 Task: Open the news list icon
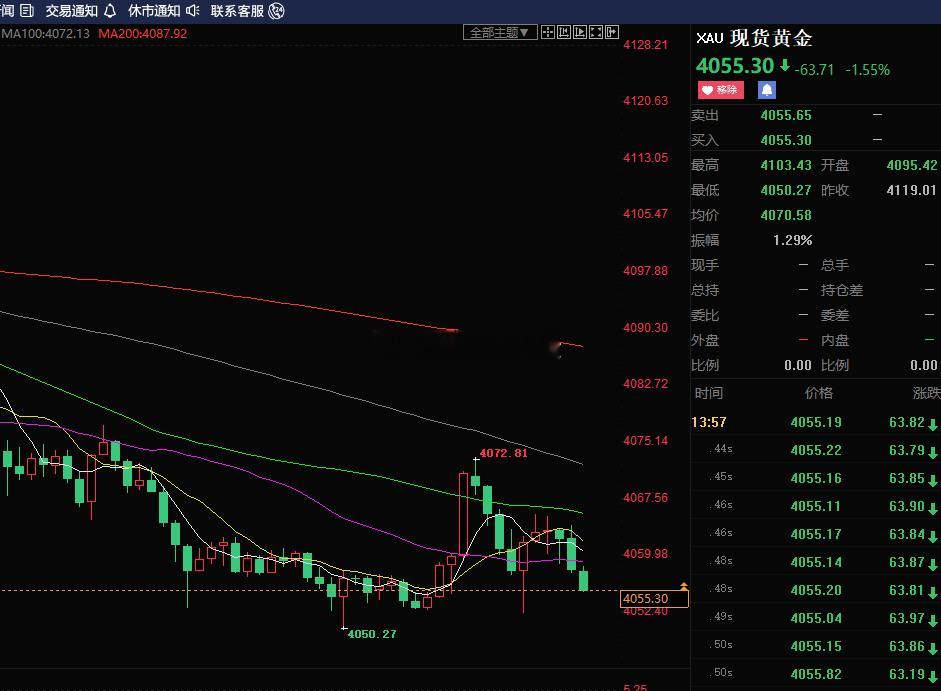click(x=26, y=11)
